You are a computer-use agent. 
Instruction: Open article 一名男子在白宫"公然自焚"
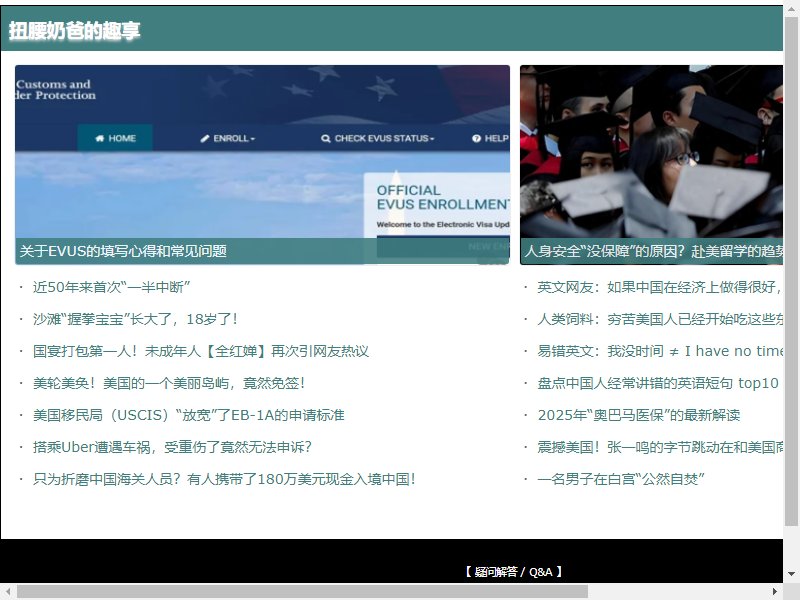(x=621, y=480)
